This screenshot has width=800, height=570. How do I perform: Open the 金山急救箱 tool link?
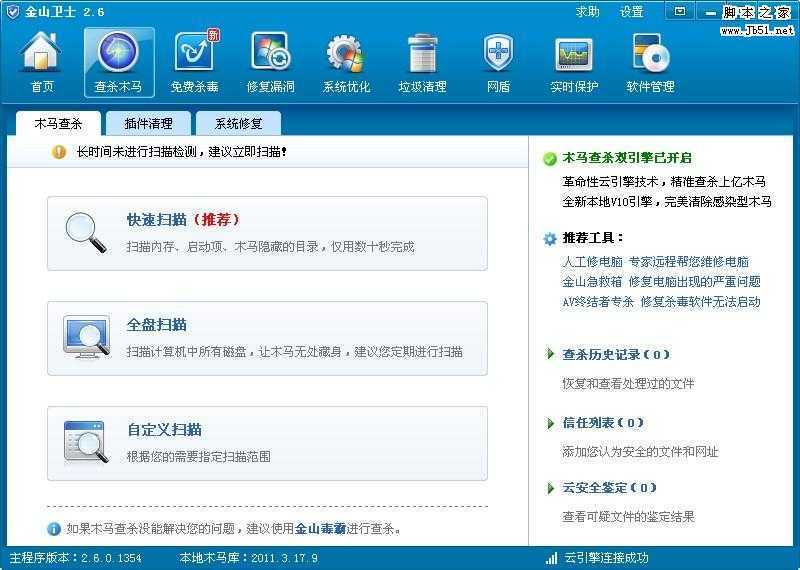pyautogui.click(x=592, y=282)
